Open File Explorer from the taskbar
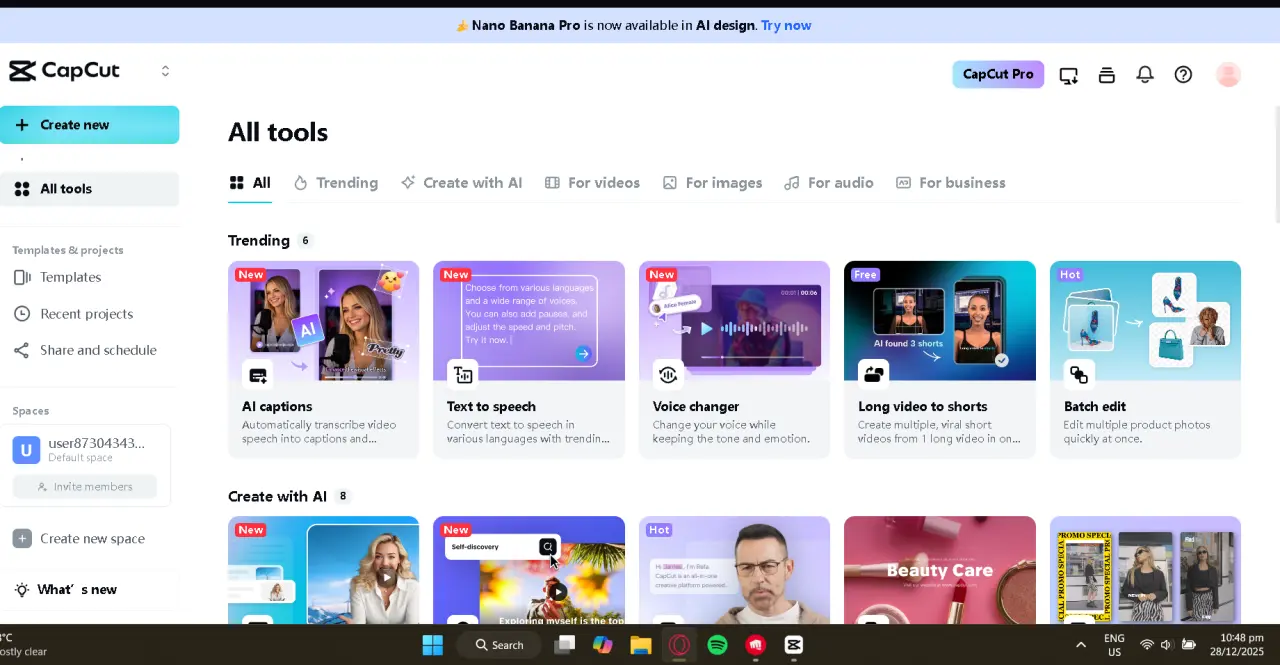 click(x=641, y=645)
